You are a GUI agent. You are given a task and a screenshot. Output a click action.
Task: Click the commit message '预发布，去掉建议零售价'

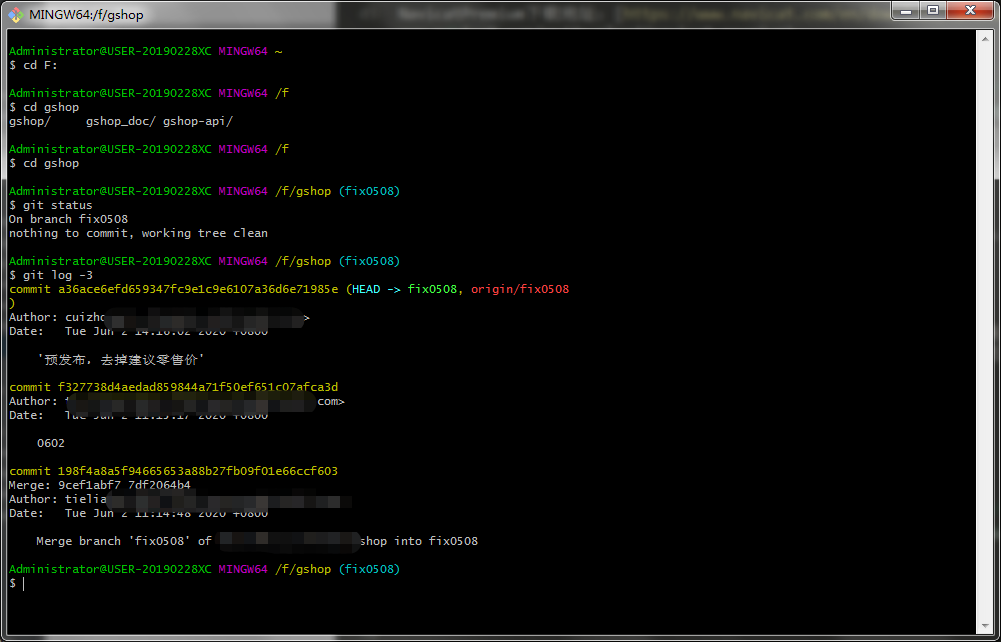(x=121, y=359)
